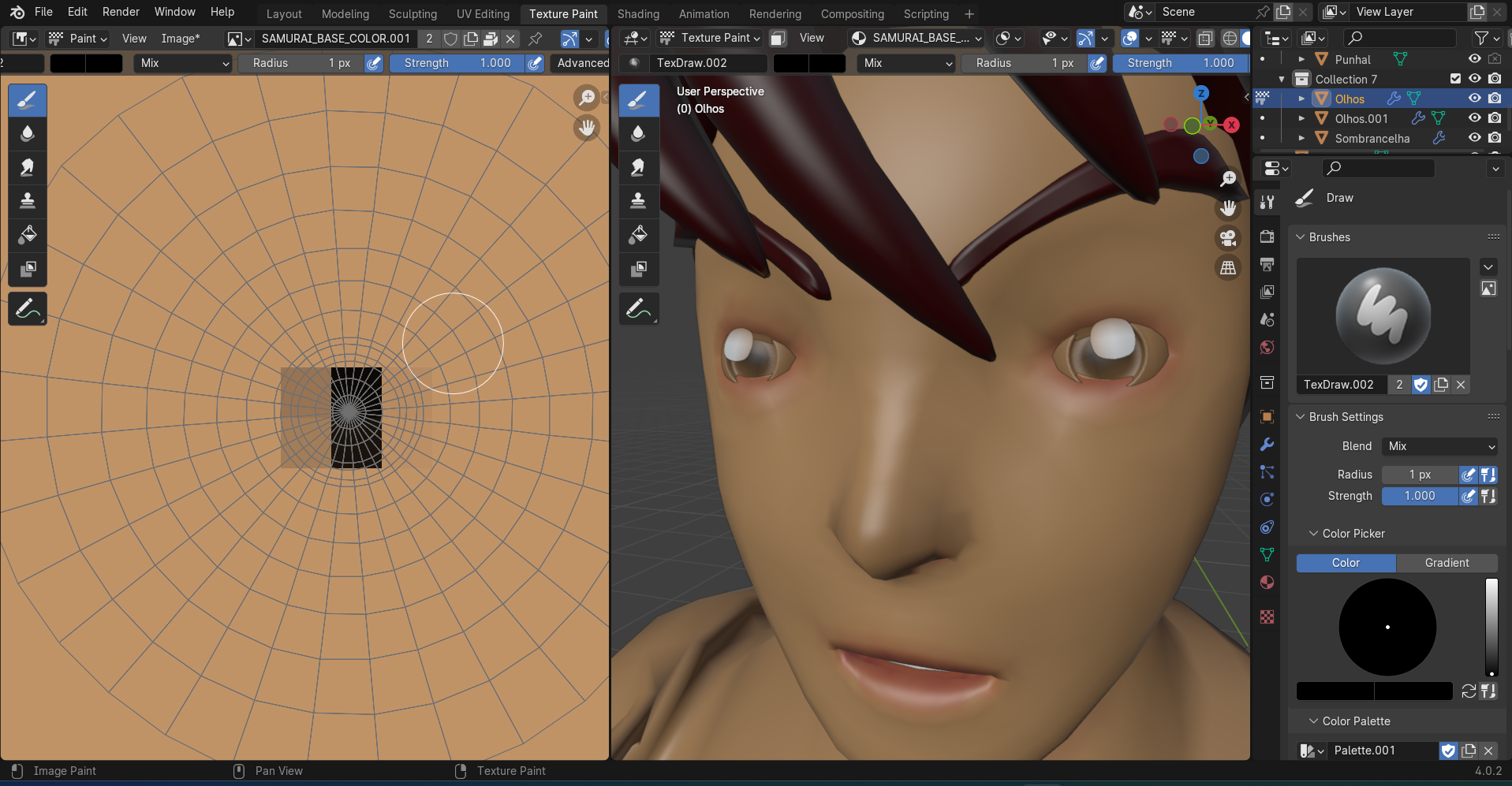Hide the Punhal object in viewport

coord(1474,59)
